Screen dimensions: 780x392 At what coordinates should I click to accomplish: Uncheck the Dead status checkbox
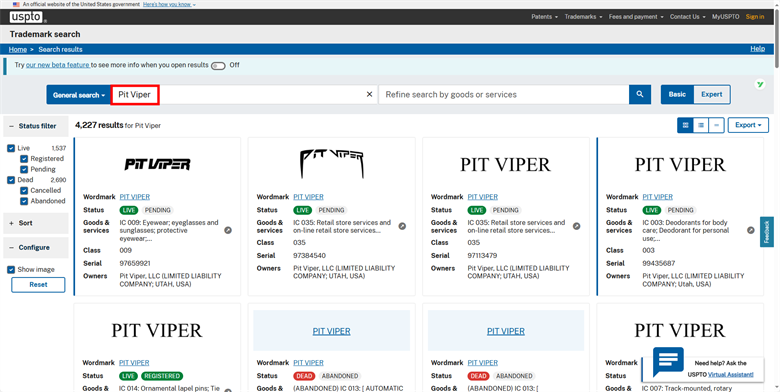coord(11,180)
